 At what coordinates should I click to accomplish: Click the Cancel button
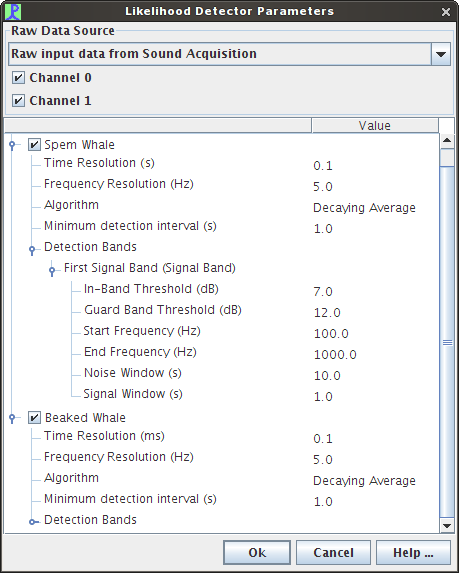(333, 553)
